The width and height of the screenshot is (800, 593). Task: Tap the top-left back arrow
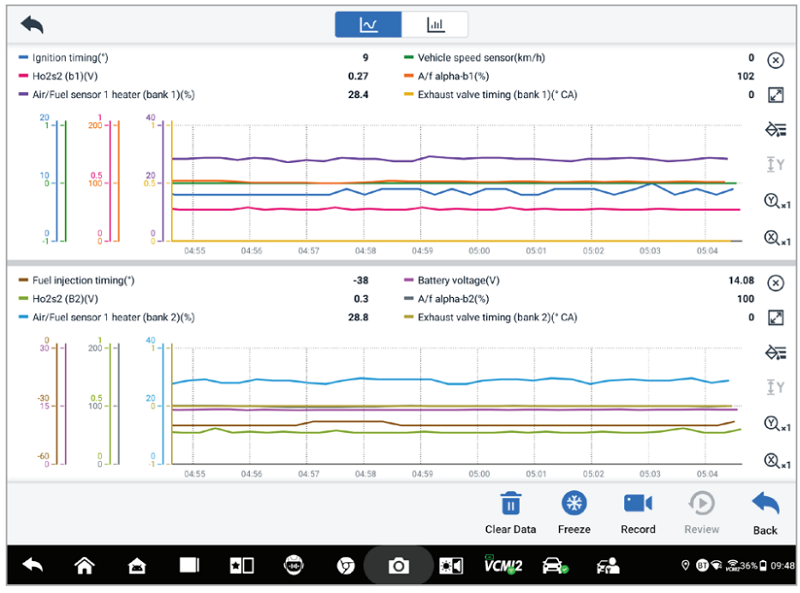(32, 24)
